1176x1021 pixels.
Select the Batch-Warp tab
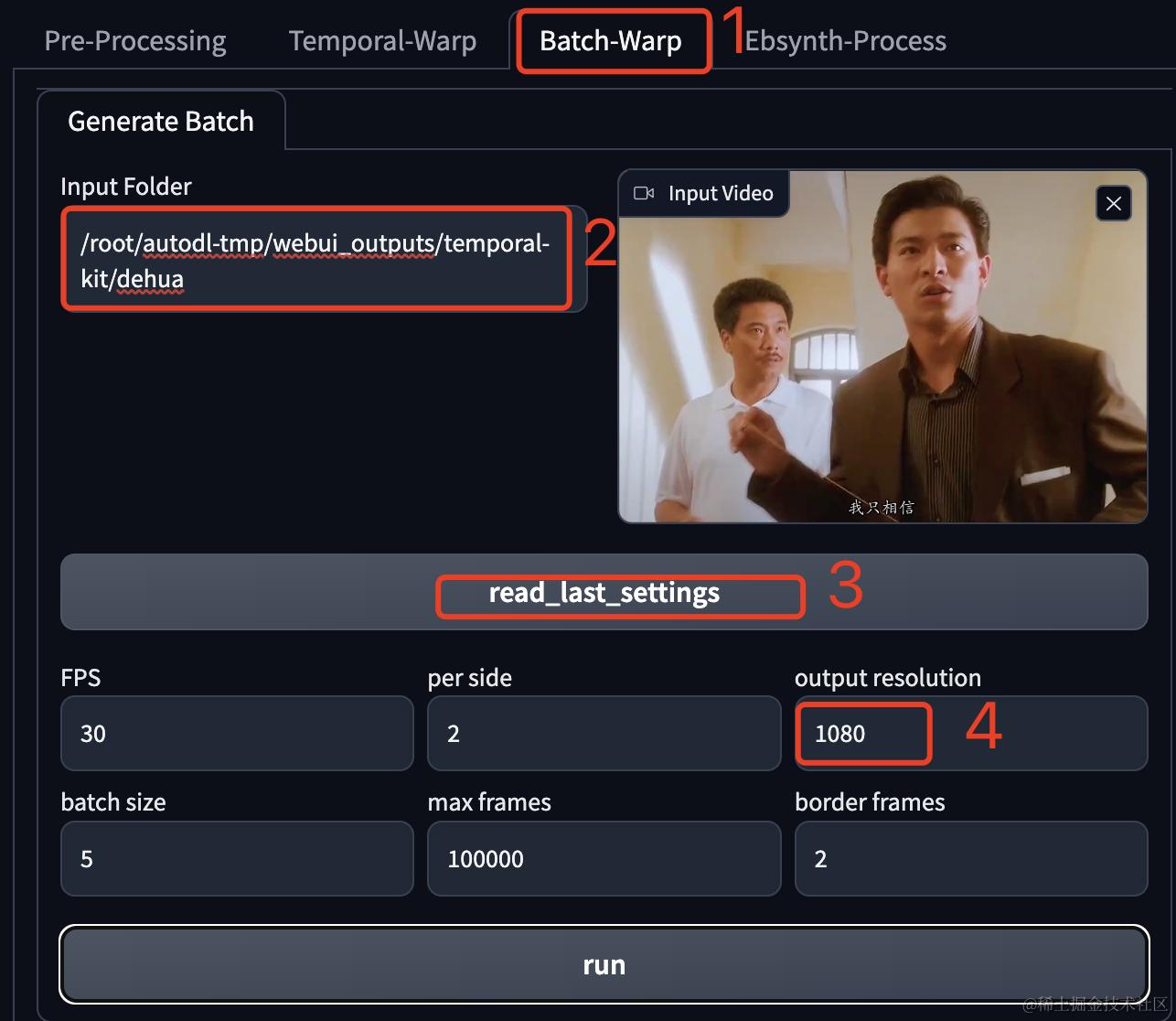click(610, 41)
